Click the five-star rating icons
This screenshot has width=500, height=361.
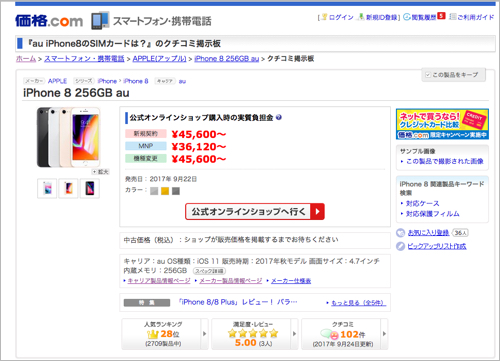tap(253, 333)
